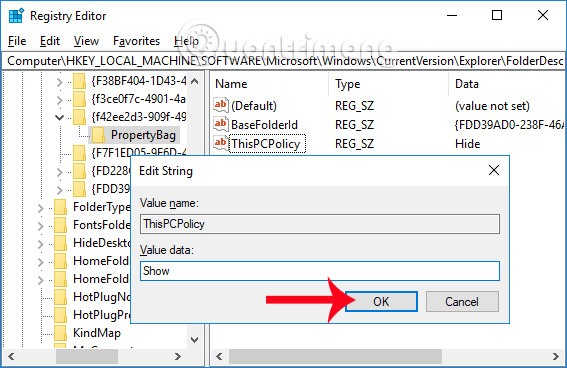This screenshot has width=567, height=368.
Task: Confirm the edit with OK
Action: (x=381, y=301)
